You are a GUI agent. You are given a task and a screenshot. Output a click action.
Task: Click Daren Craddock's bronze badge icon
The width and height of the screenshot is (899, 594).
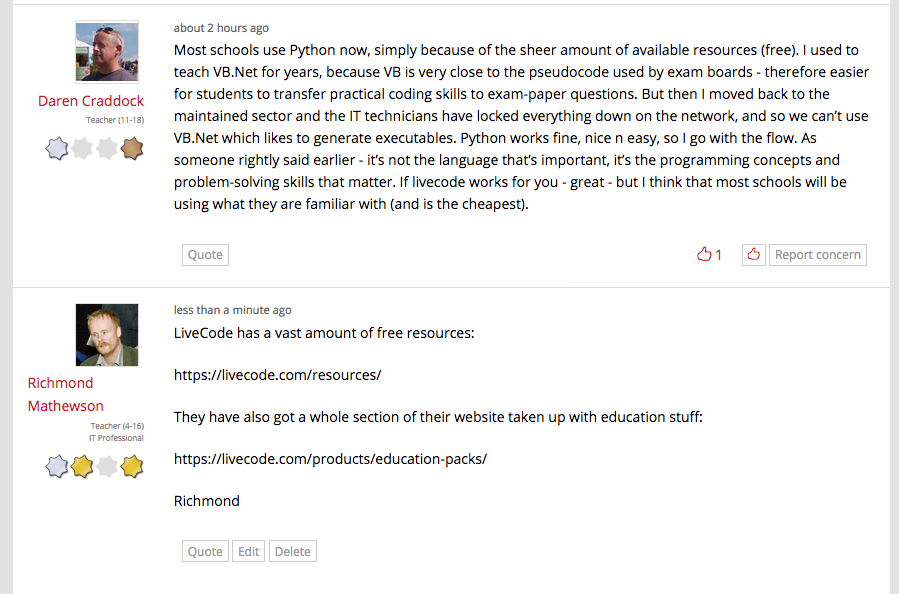click(x=132, y=149)
